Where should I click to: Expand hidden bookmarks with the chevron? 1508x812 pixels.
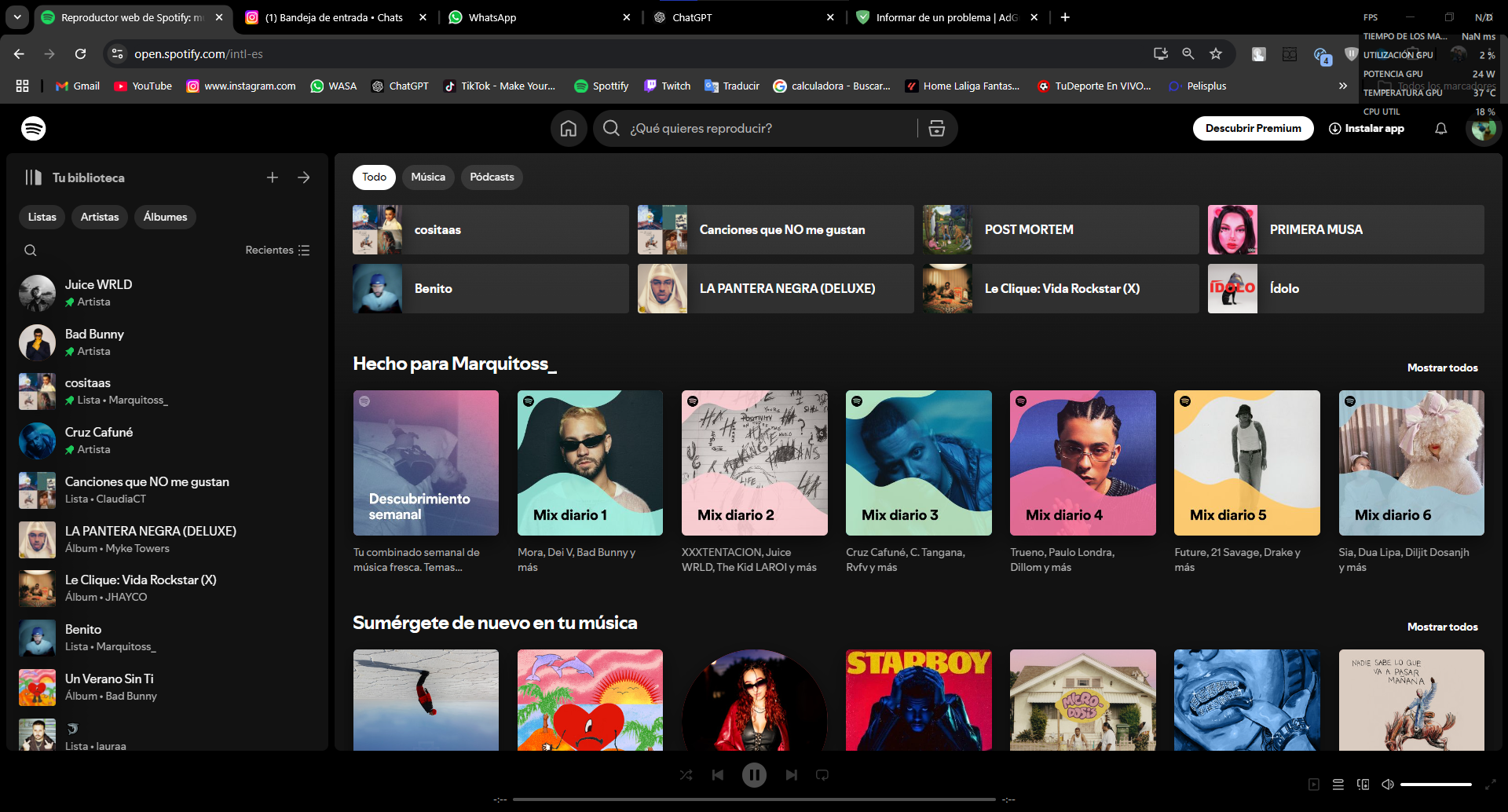point(1343,86)
